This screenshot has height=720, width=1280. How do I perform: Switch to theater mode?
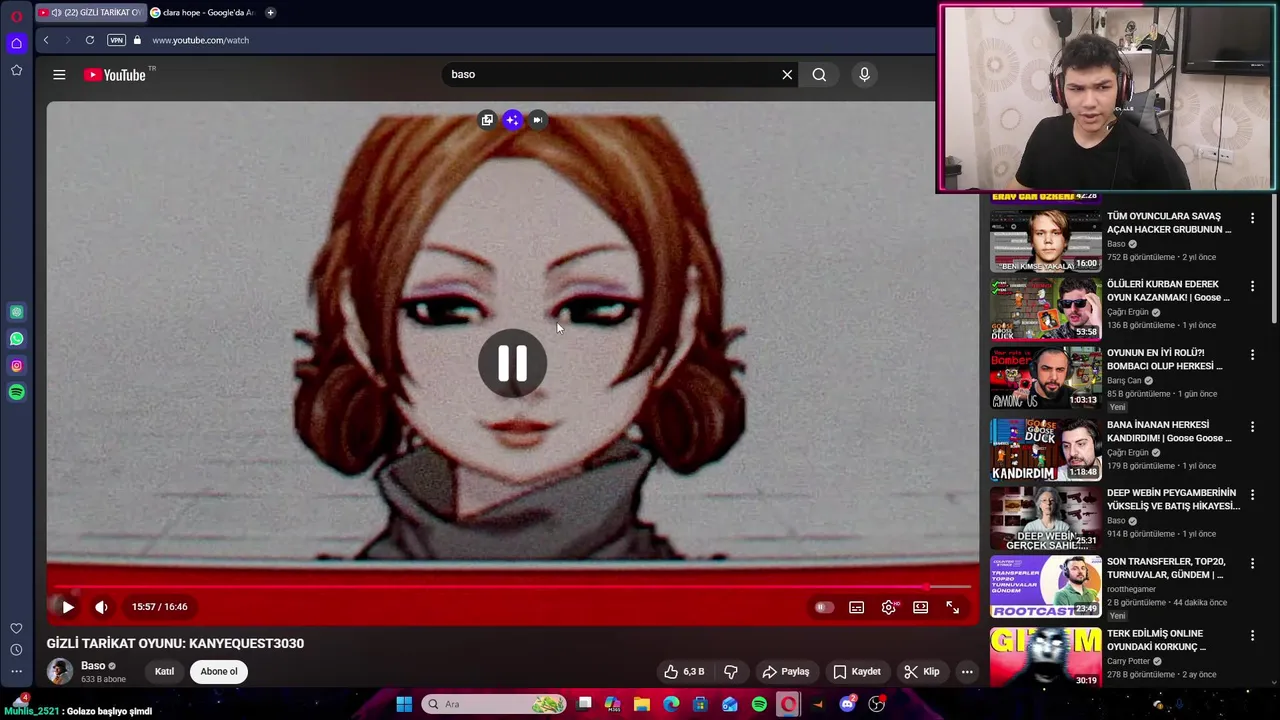pos(921,607)
